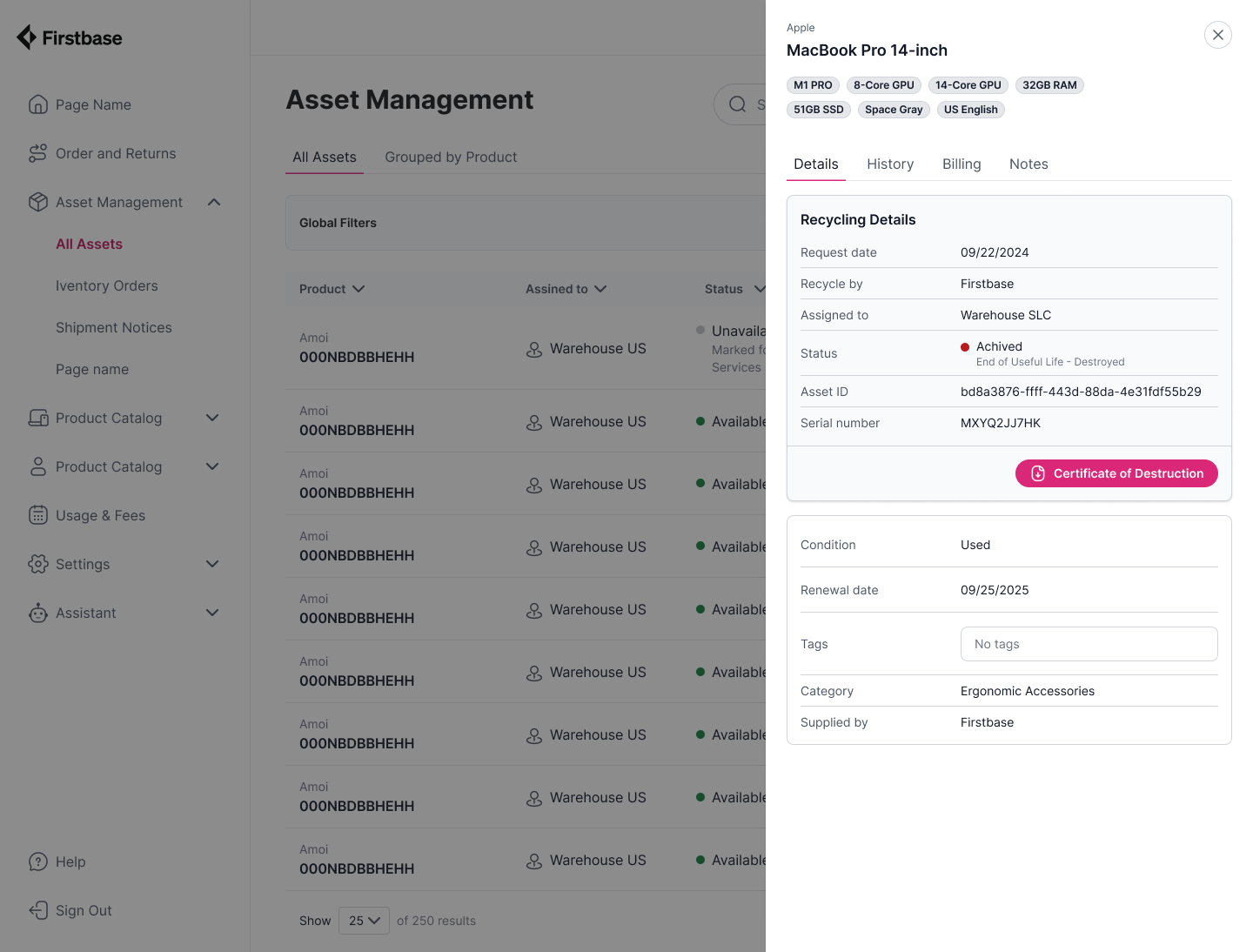This screenshot has width=1253, height=952.
Task: Click the Help link
Action: (70, 861)
